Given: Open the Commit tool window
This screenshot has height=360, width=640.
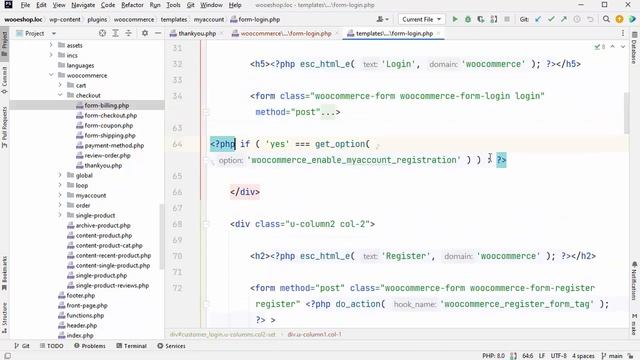Looking at the screenshot, I should click(x=4, y=80).
